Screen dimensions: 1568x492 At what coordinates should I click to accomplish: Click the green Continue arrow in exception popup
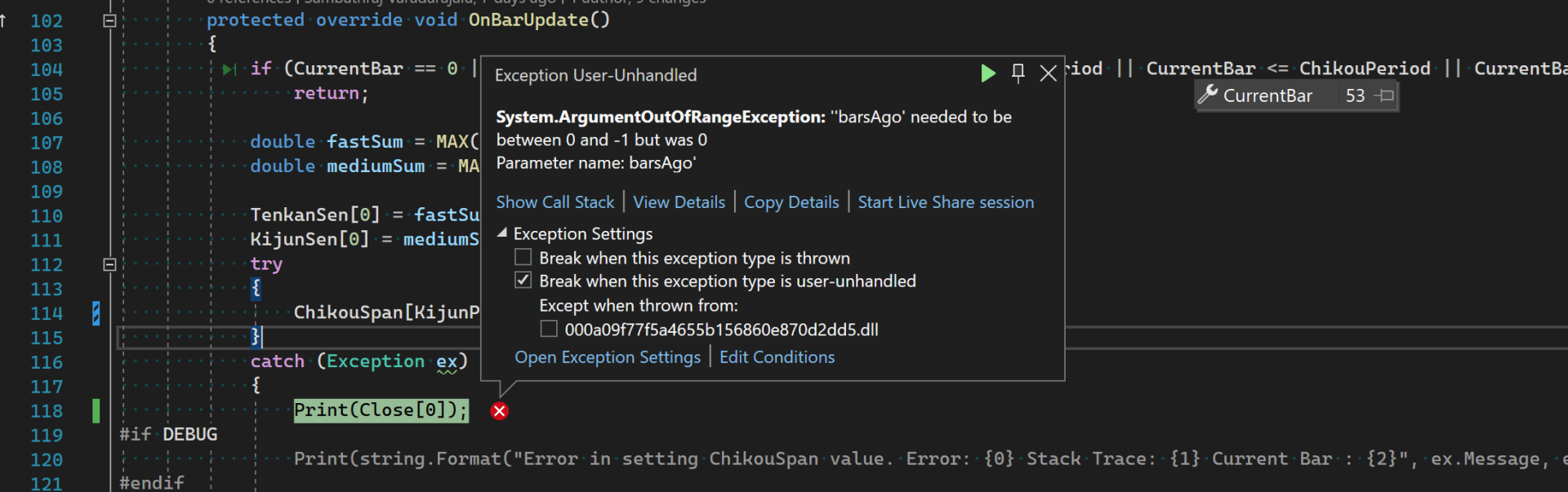[x=987, y=74]
